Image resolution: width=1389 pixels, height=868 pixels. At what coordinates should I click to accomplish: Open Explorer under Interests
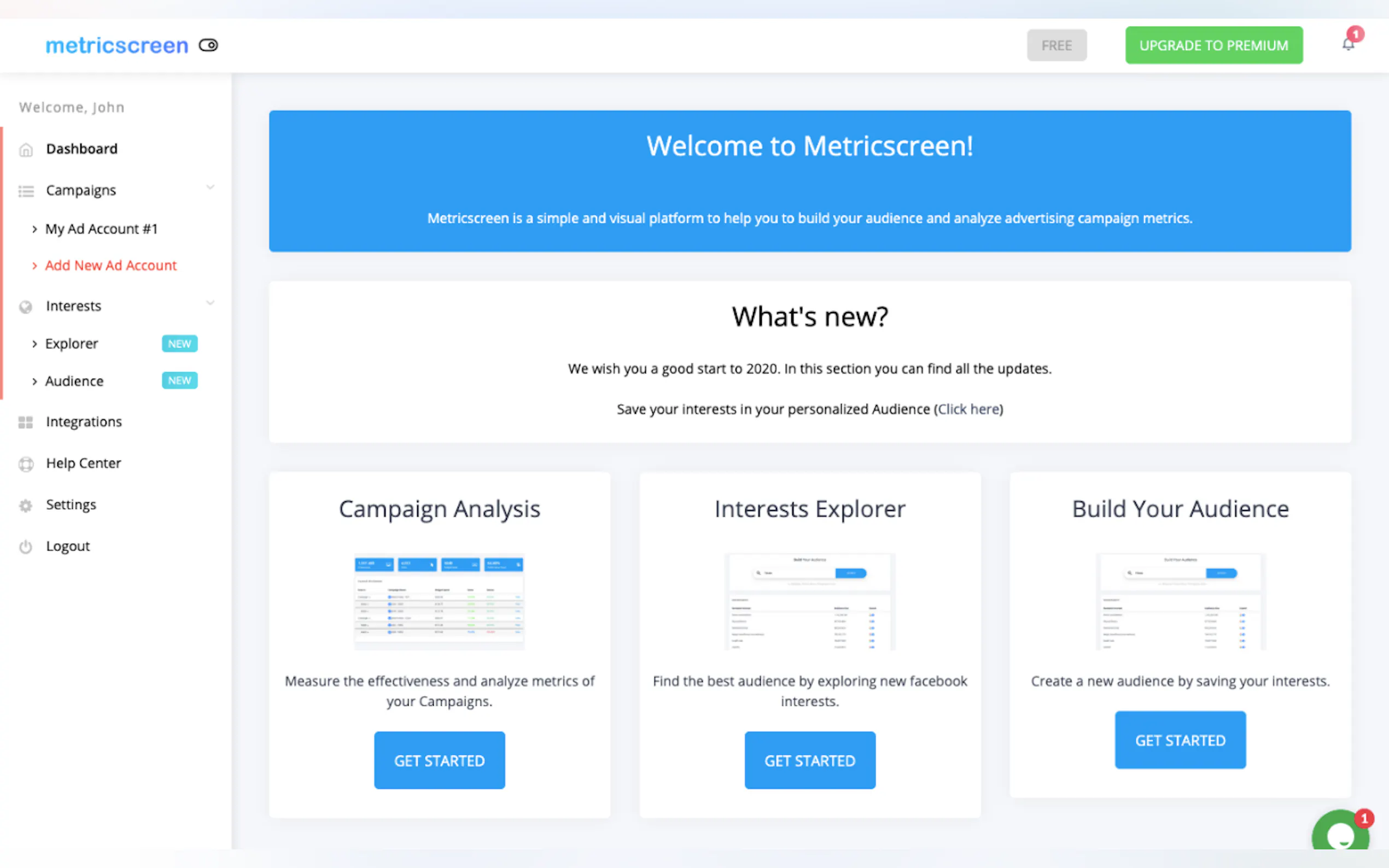(x=72, y=343)
